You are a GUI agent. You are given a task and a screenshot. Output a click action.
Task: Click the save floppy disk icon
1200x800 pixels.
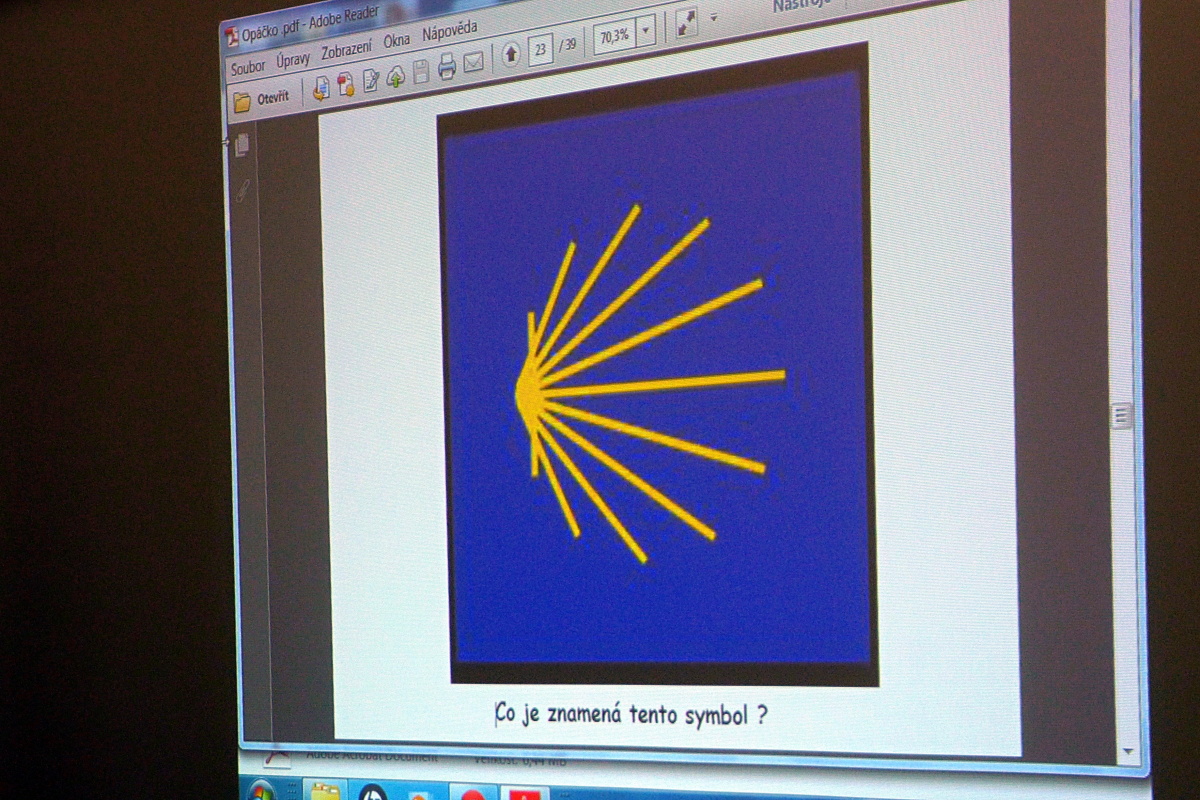coord(421,71)
